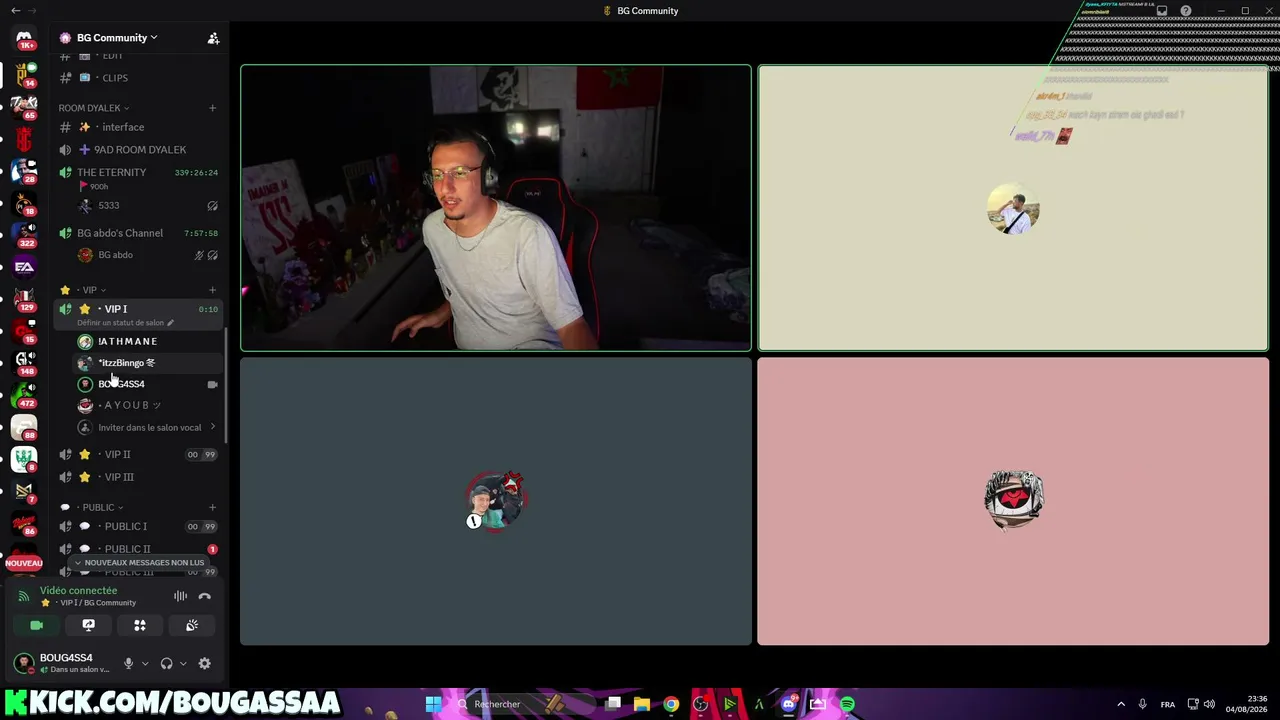Open the interface text channel
This screenshot has width=1280, height=720.
pos(138,127)
